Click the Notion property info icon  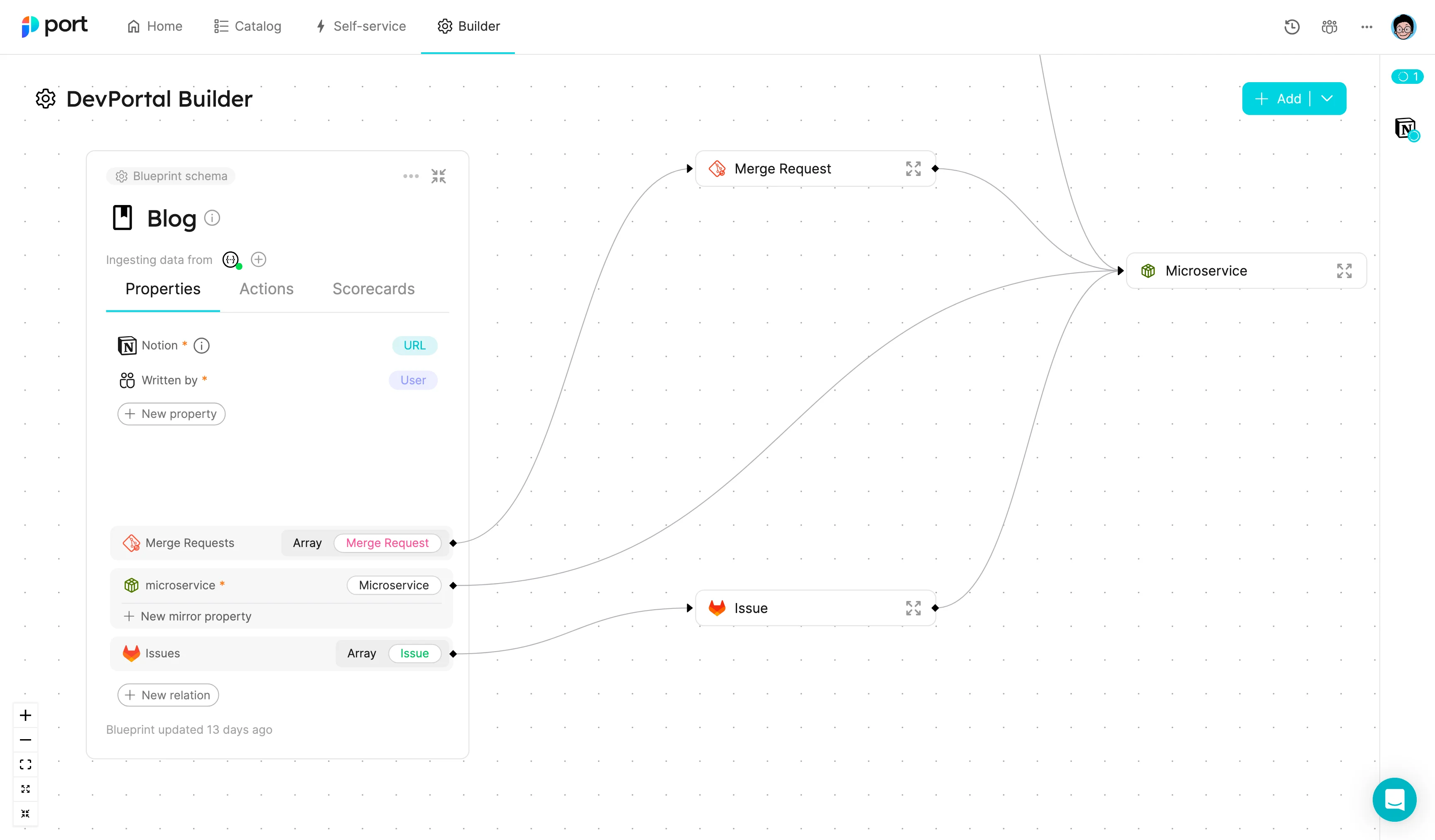pos(201,345)
